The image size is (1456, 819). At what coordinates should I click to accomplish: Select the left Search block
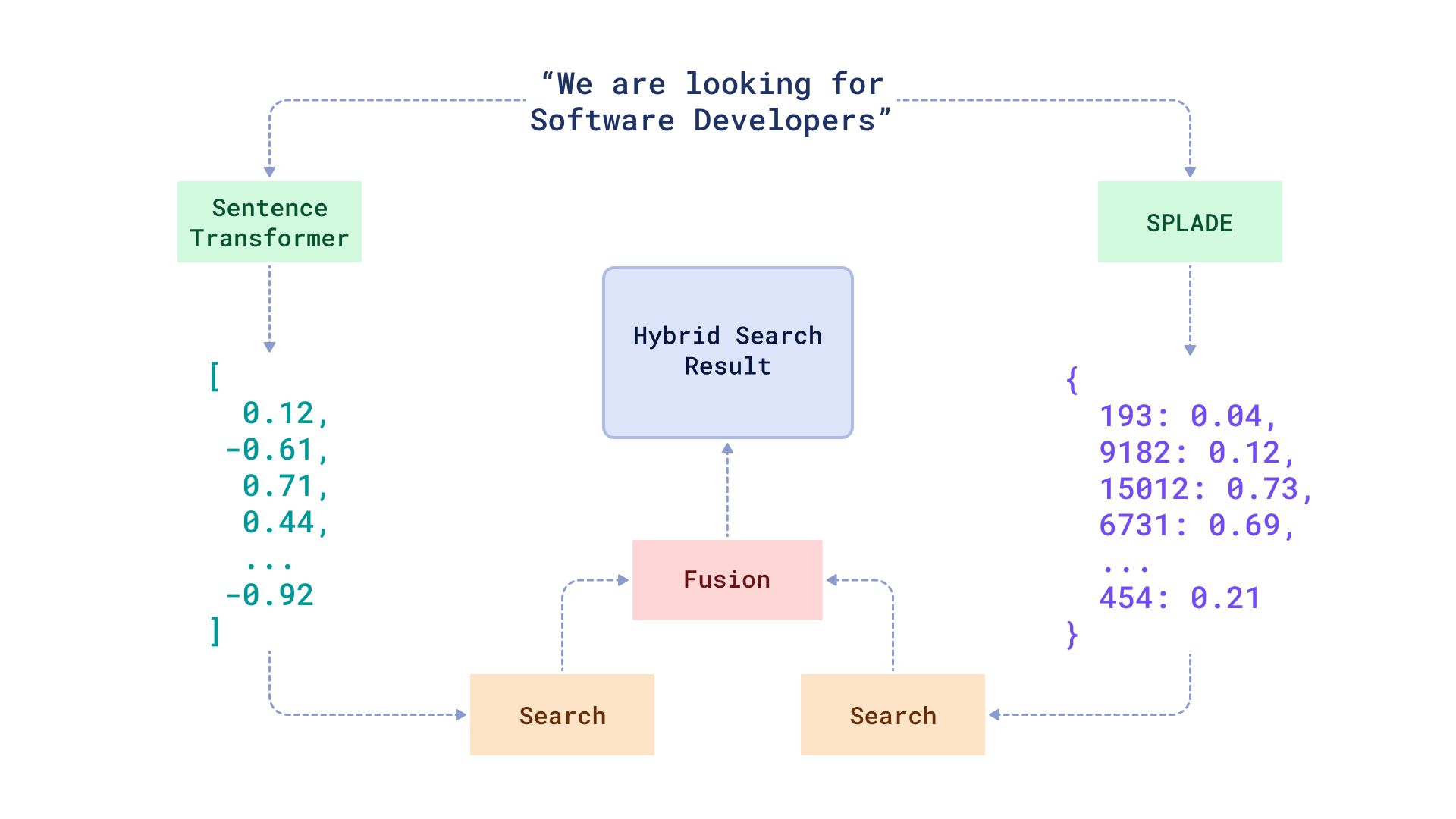pos(561,714)
